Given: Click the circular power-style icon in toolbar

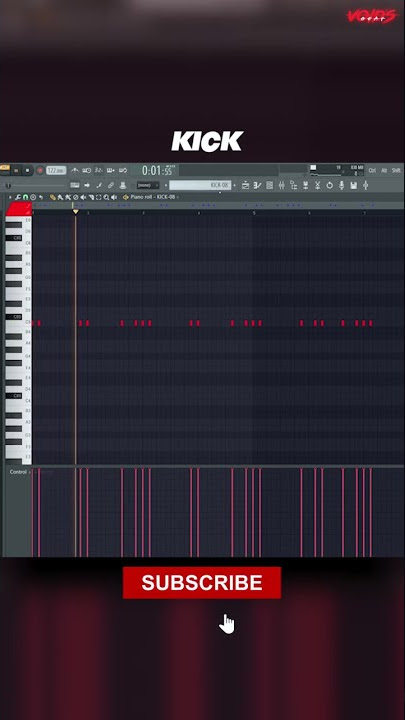Looking at the screenshot, I should 329,185.
